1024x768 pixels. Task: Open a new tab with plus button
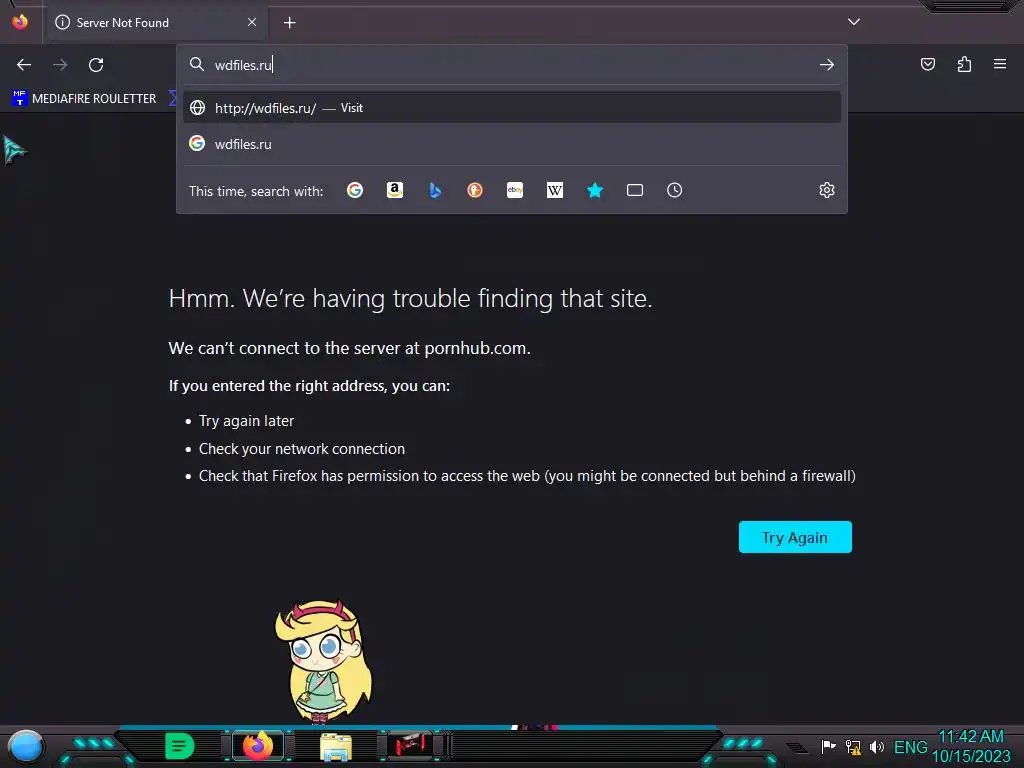tap(289, 23)
